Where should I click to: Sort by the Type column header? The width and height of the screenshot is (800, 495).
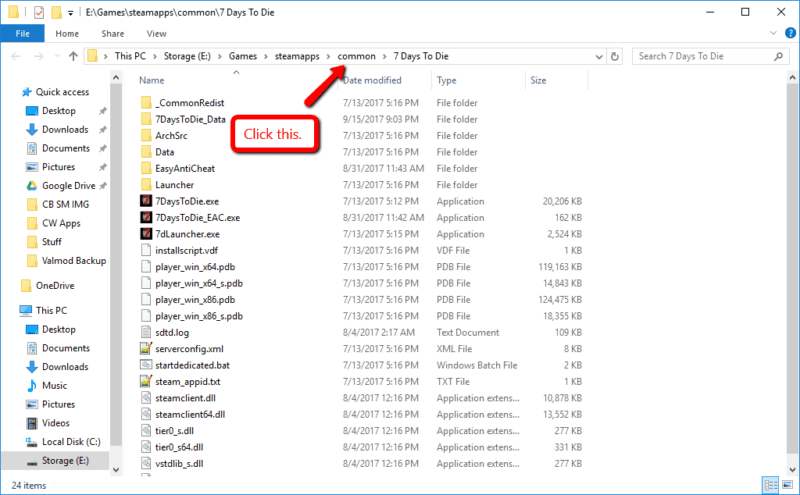[x=446, y=80]
